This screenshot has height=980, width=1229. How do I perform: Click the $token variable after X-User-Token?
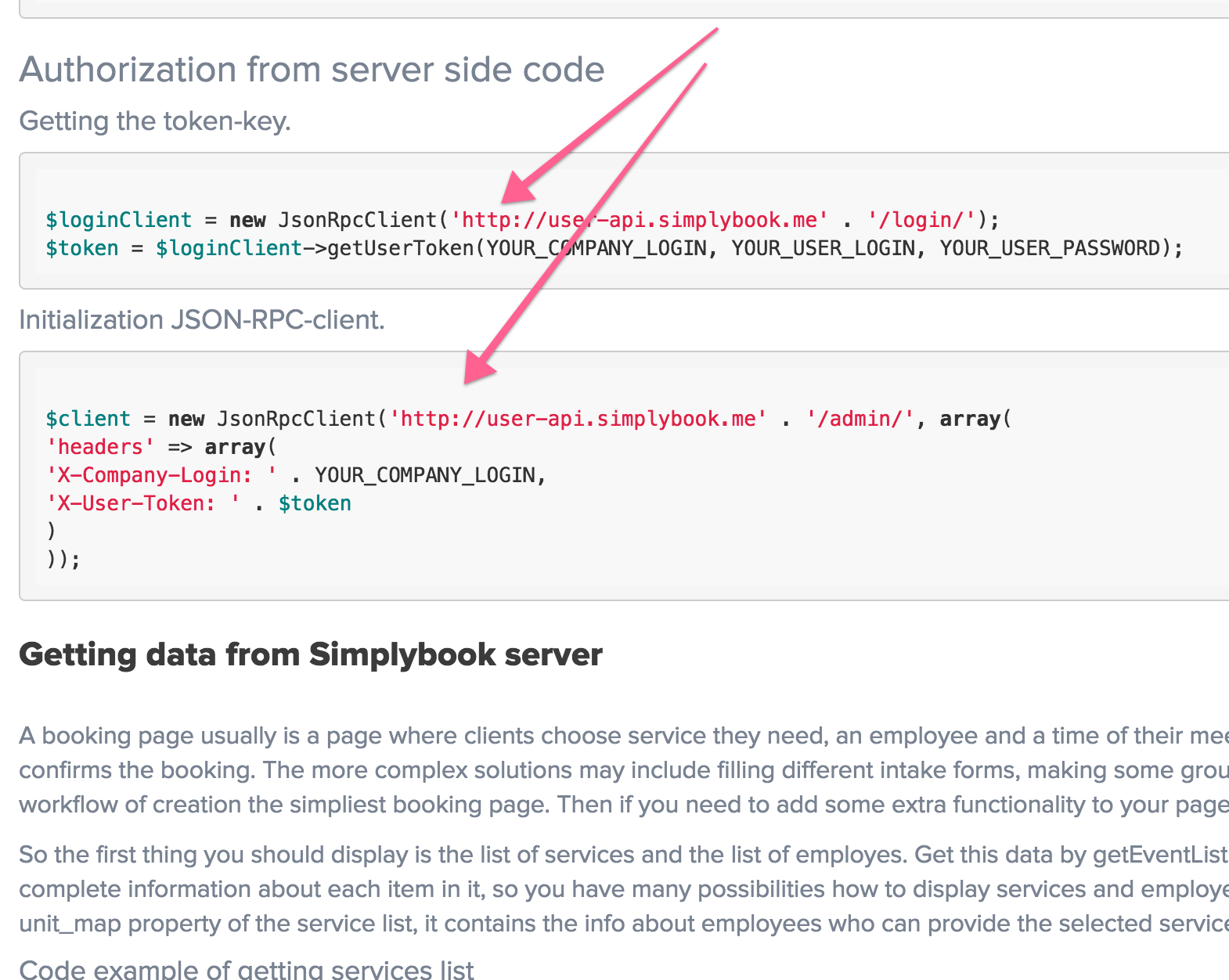[315, 503]
